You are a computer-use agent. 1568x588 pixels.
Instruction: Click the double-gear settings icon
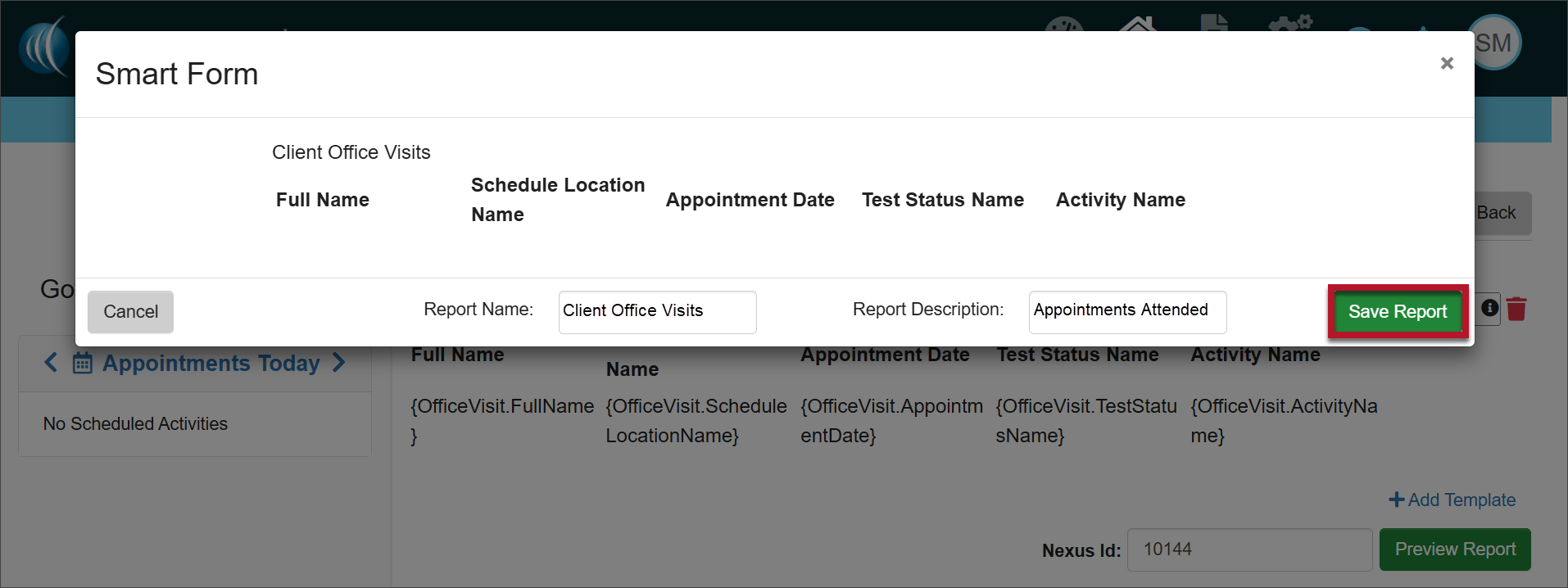(x=1289, y=24)
